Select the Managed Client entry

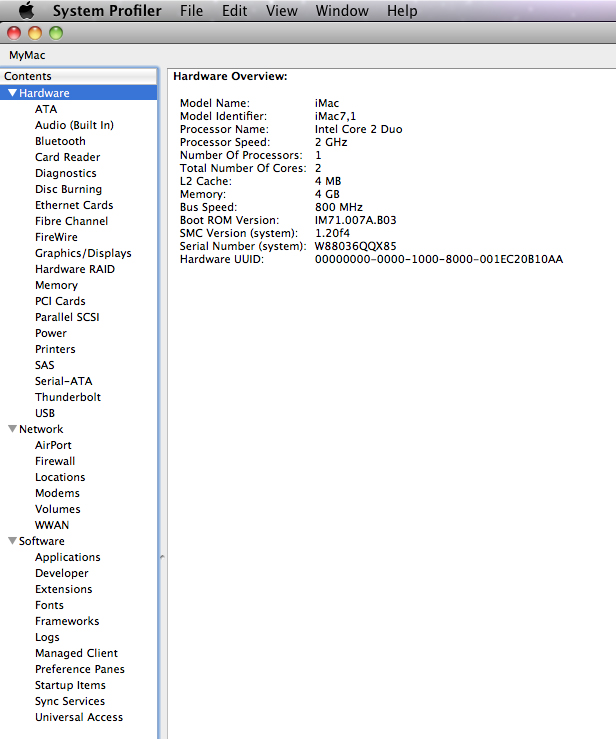click(x=76, y=653)
